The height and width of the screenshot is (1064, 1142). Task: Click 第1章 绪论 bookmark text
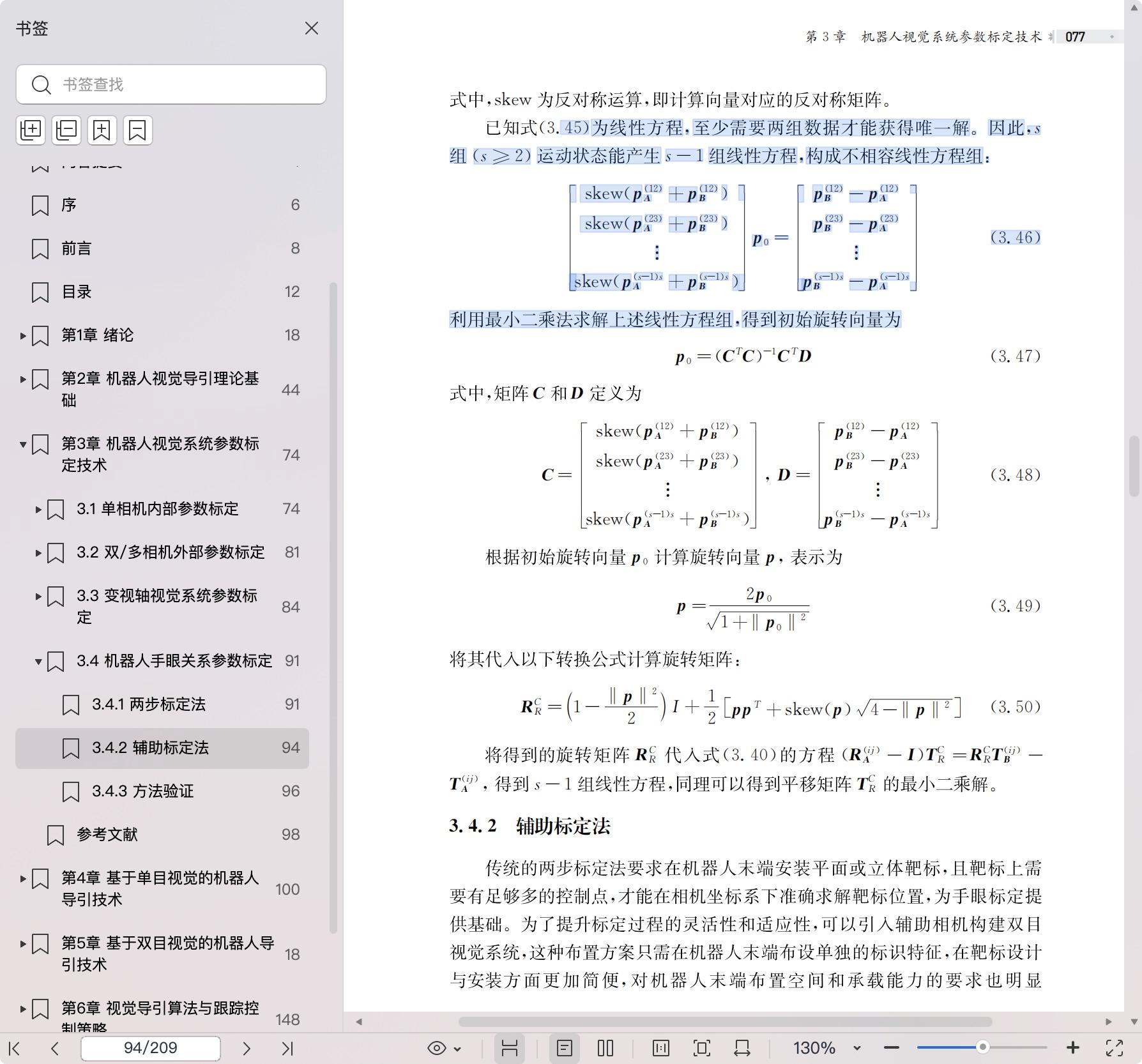[x=97, y=335]
